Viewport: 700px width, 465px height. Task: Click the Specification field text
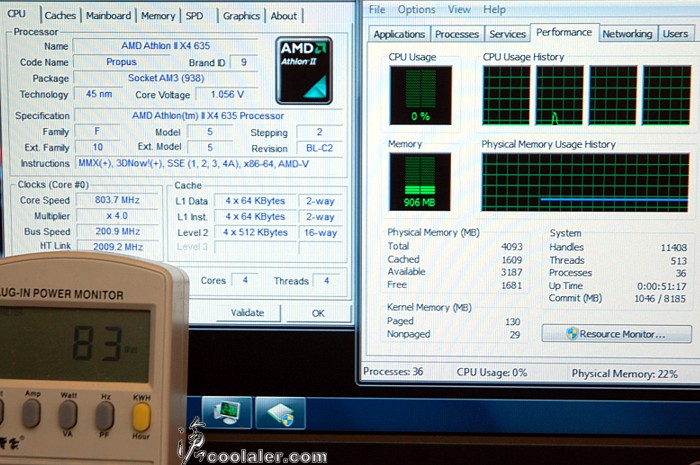[x=208, y=116]
